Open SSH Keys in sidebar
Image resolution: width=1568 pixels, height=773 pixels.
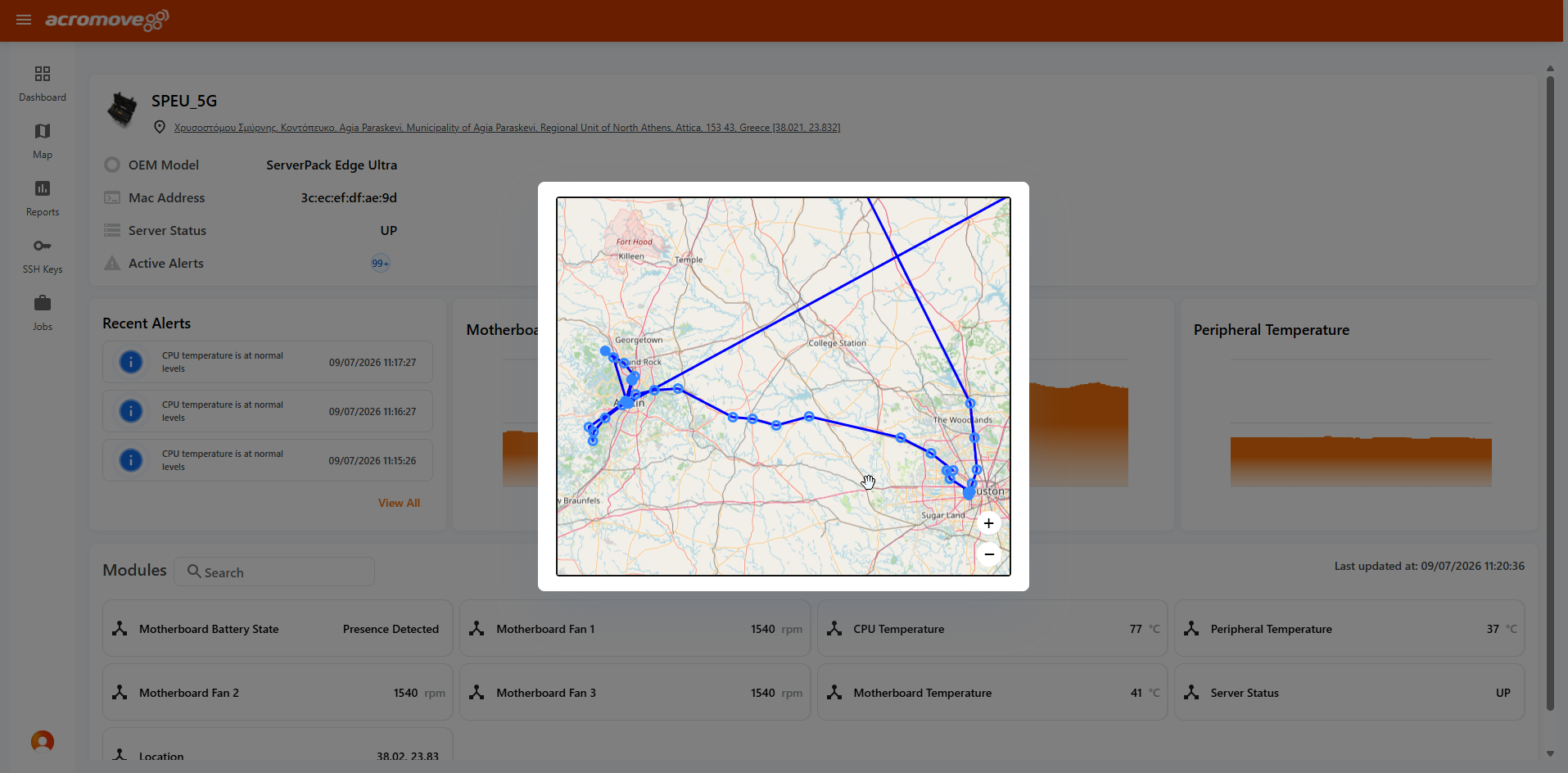click(x=43, y=256)
